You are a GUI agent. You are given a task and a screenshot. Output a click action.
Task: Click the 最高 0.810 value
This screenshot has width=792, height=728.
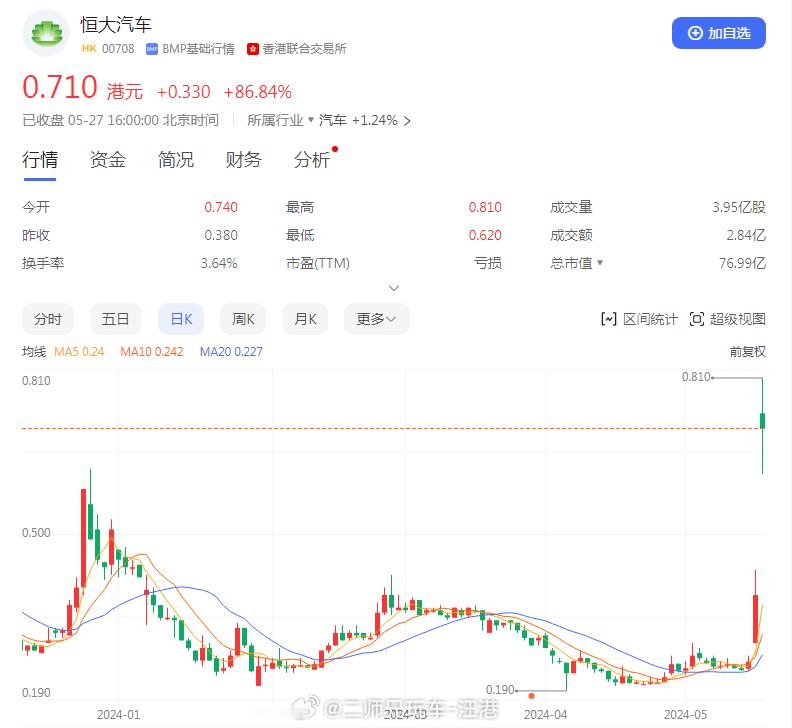[x=485, y=207]
